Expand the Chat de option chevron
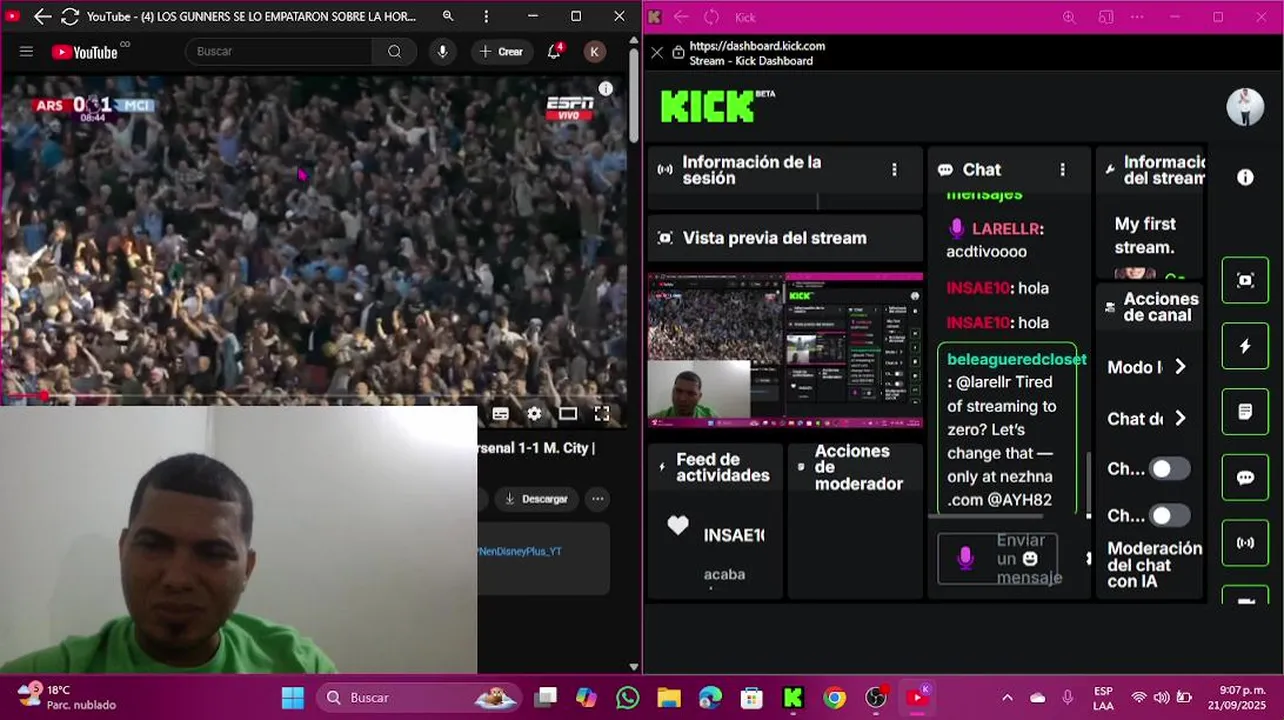Screen dimensions: 1284x720 click(1180, 418)
